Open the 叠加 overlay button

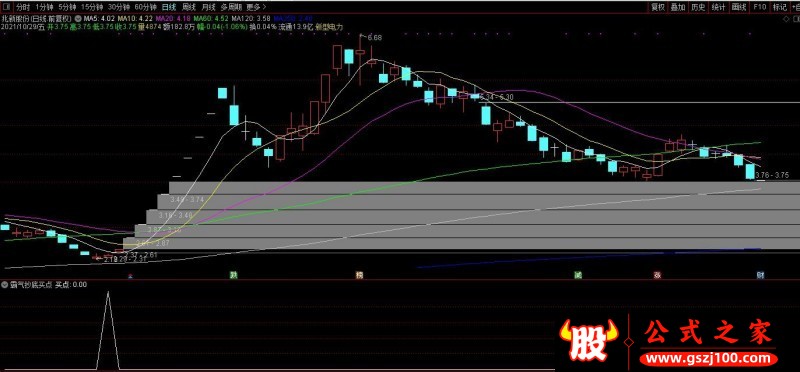click(x=678, y=7)
